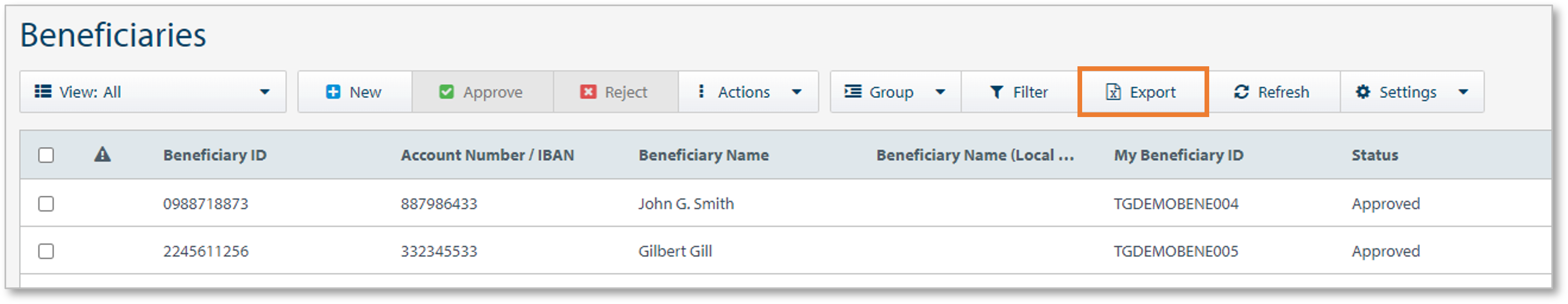Toggle the select-all checkbox in header
This screenshot has width=1568, height=304.
pos(46,155)
